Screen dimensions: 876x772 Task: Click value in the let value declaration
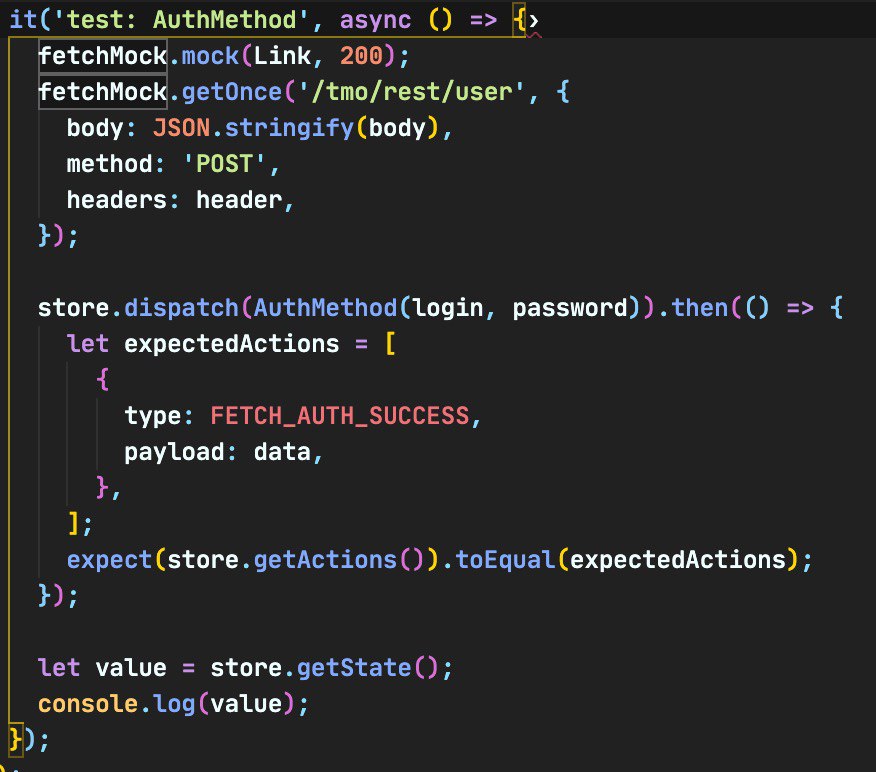[x=131, y=668]
